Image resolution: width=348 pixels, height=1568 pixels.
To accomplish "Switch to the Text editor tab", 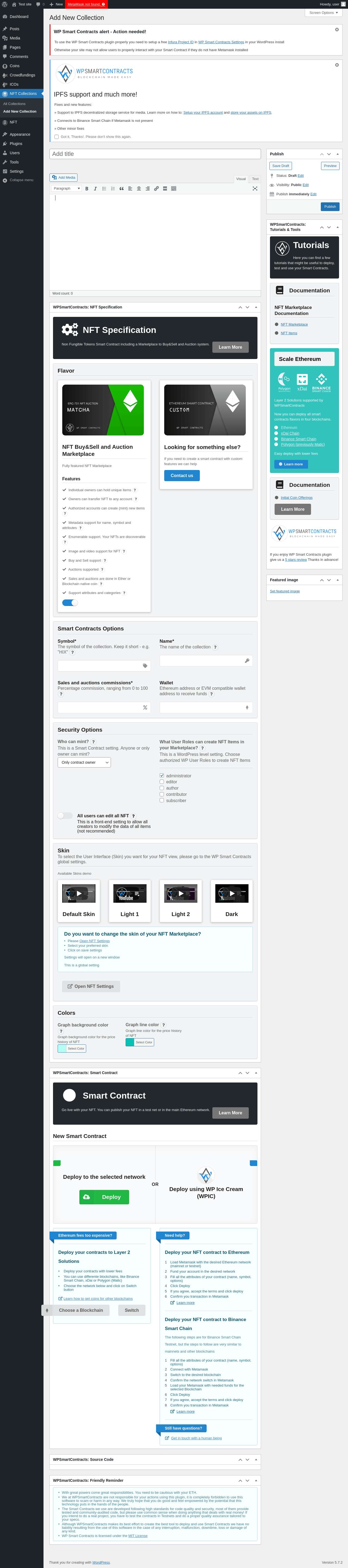I will pyautogui.click(x=256, y=179).
